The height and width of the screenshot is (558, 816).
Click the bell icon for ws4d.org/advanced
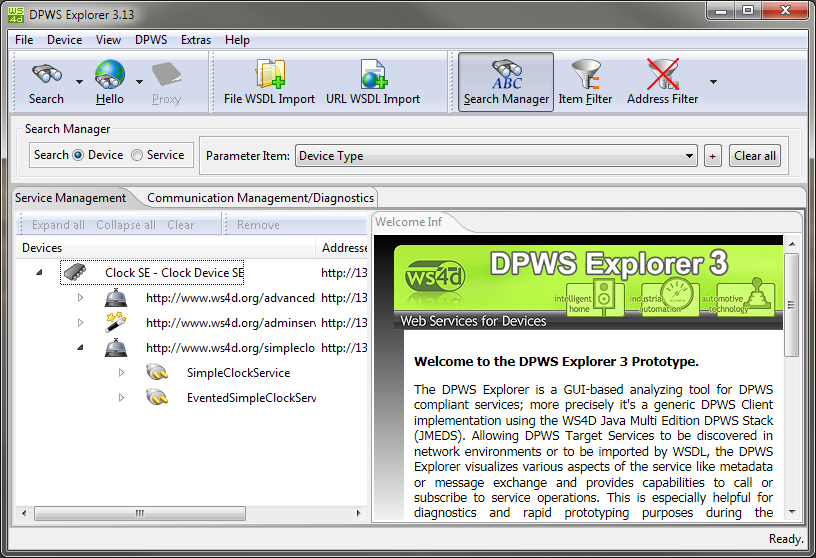(x=116, y=297)
